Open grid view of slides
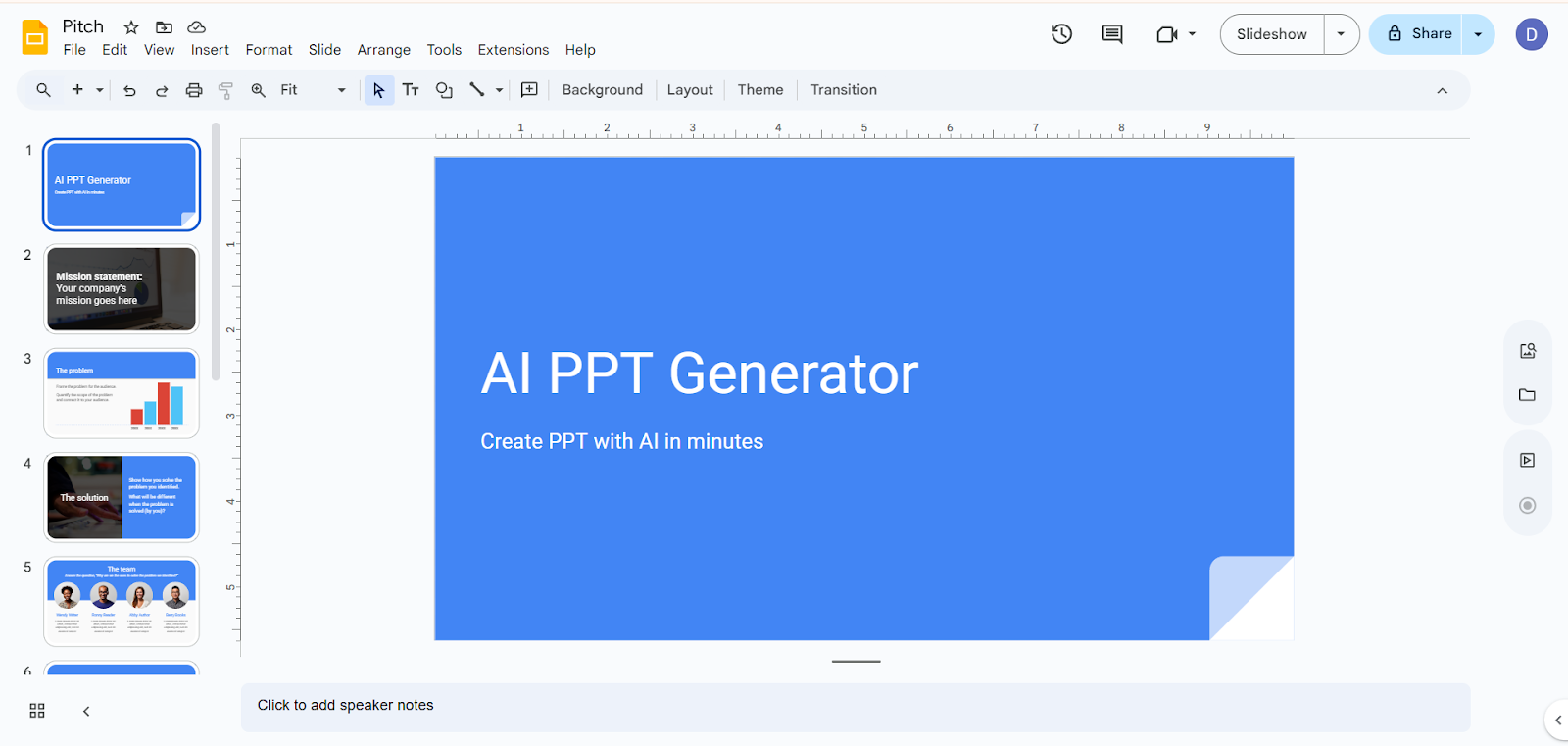Screen dimensions: 1568x746 (x=37, y=711)
